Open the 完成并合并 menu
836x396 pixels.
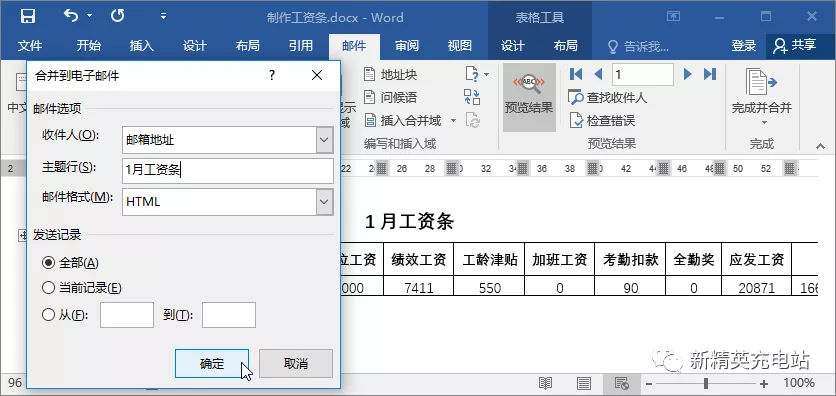pos(761,97)
